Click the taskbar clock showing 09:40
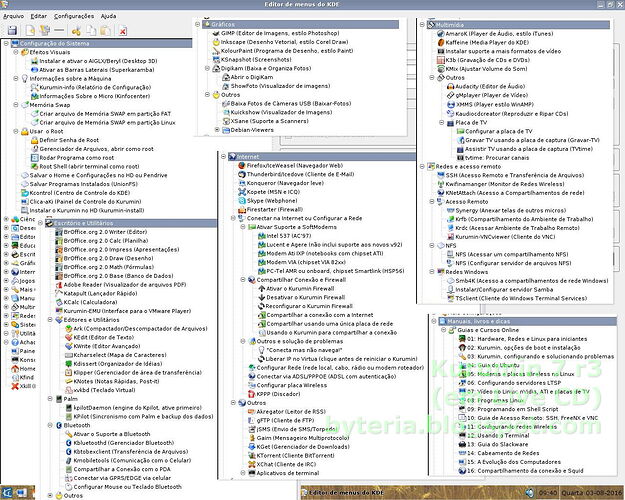Image resolution: width=625 pixels, height=500 pixels. (x=548, y=493)
